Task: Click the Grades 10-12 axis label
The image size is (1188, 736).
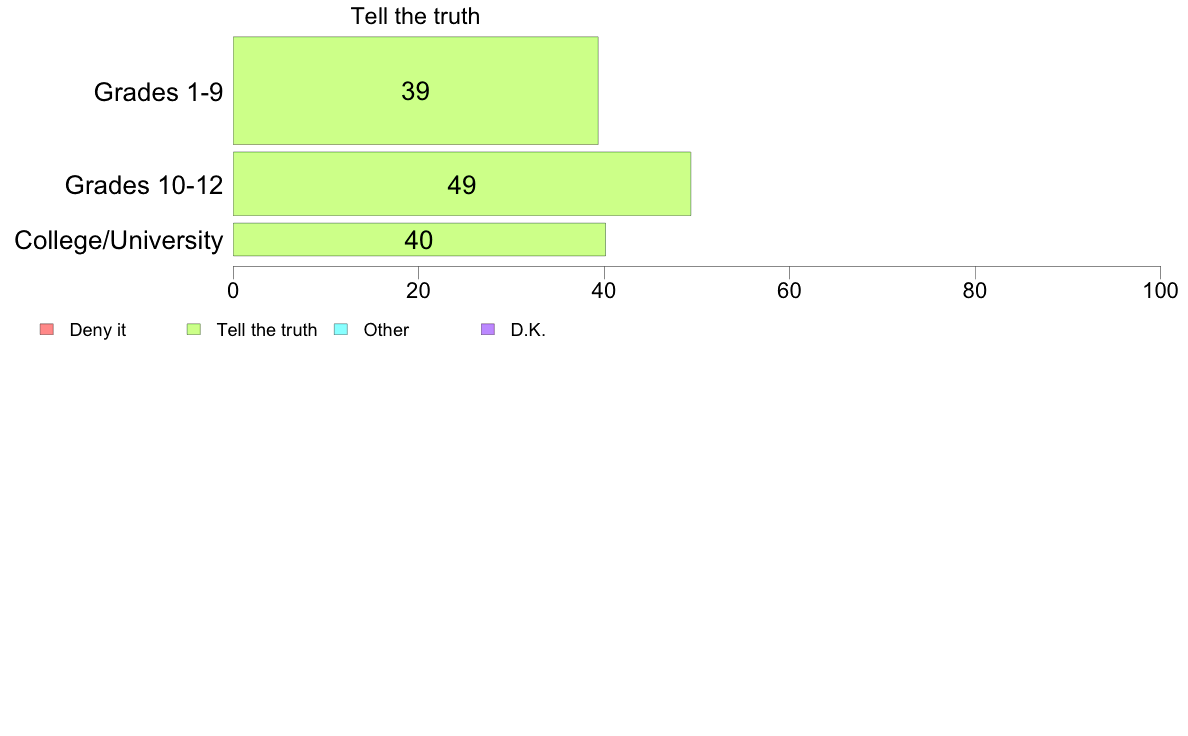Action: 144,185
